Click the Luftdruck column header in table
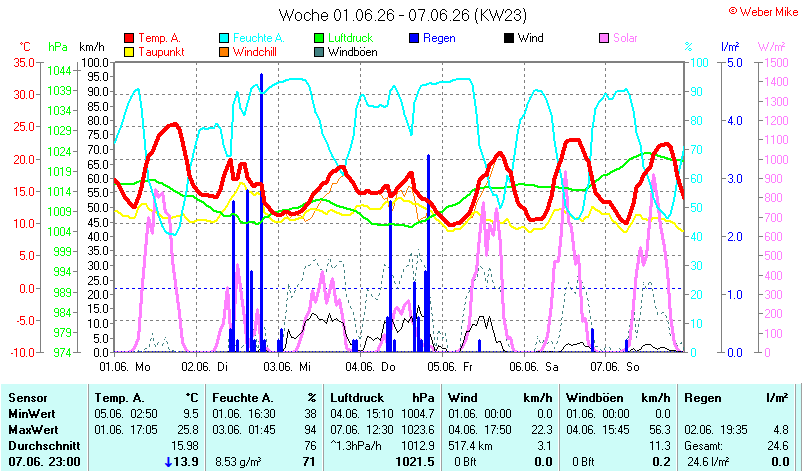The width and height of the screenshot is (810, 471). coord(357,398)
